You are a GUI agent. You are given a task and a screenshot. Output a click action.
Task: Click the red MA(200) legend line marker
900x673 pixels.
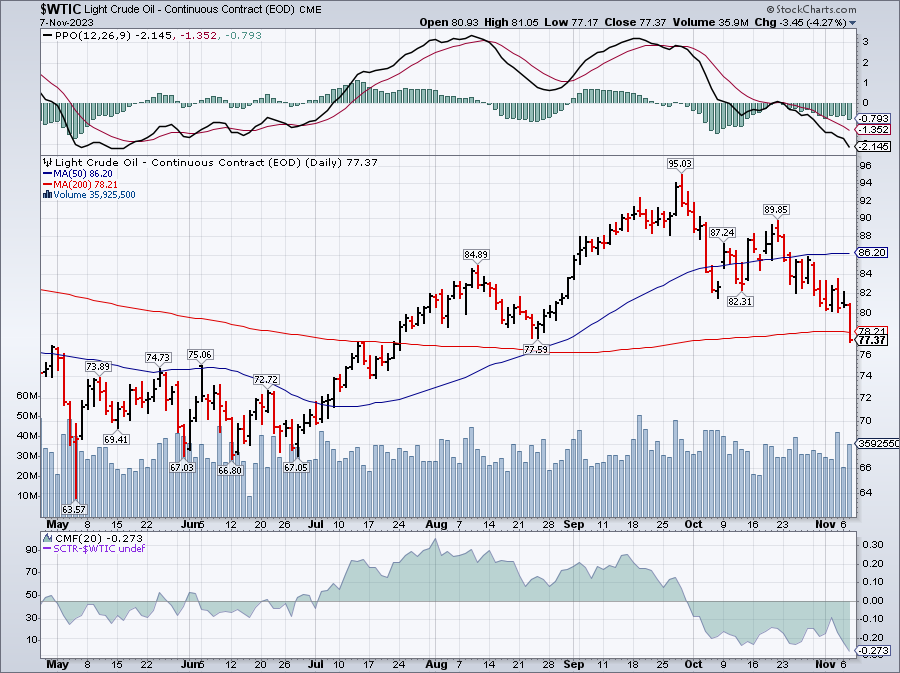pyautogui.click(x=45, y=183)
